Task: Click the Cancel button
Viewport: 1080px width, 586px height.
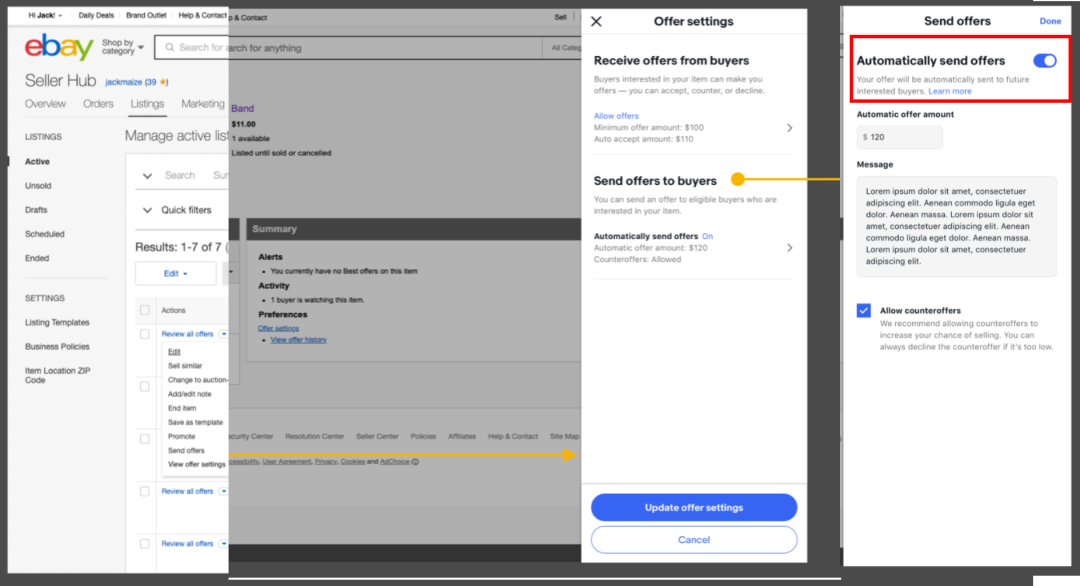Action: coord(693,540)
